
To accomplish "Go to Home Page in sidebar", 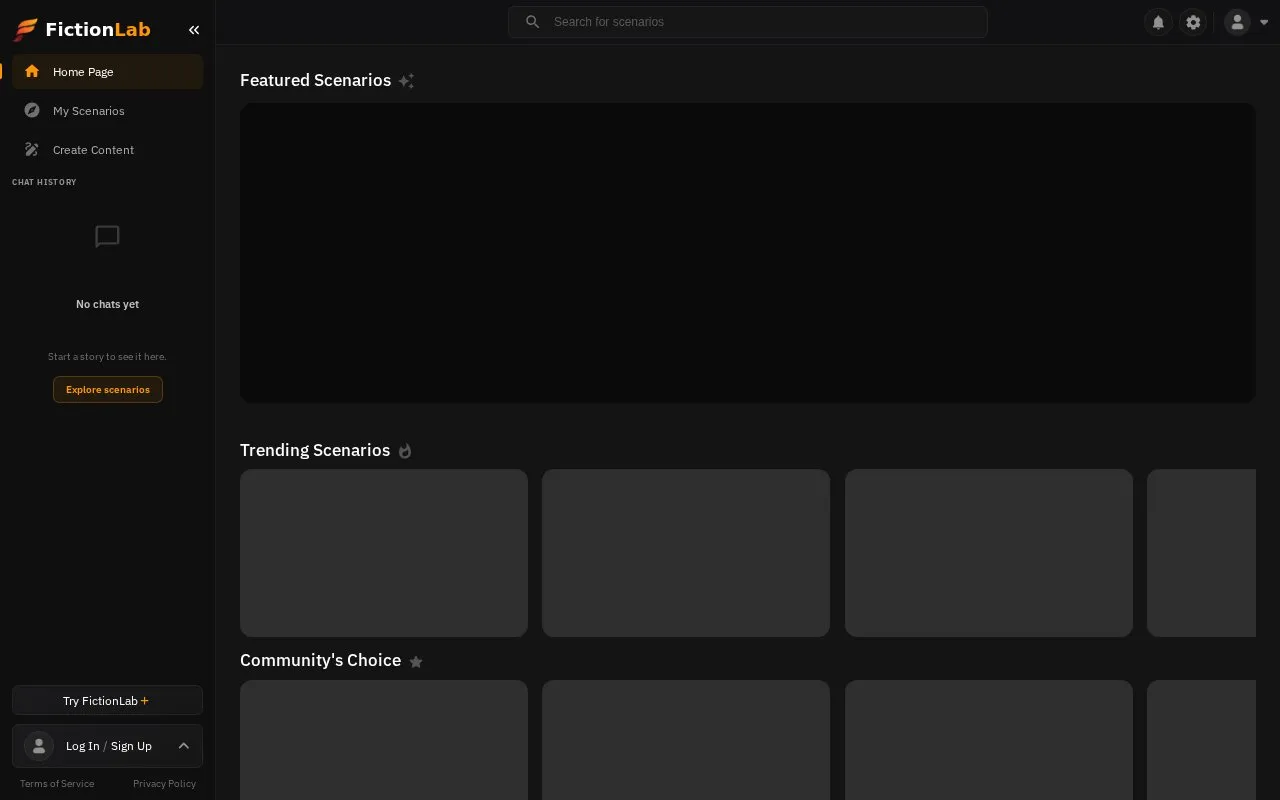I will [x=108, y=72].
